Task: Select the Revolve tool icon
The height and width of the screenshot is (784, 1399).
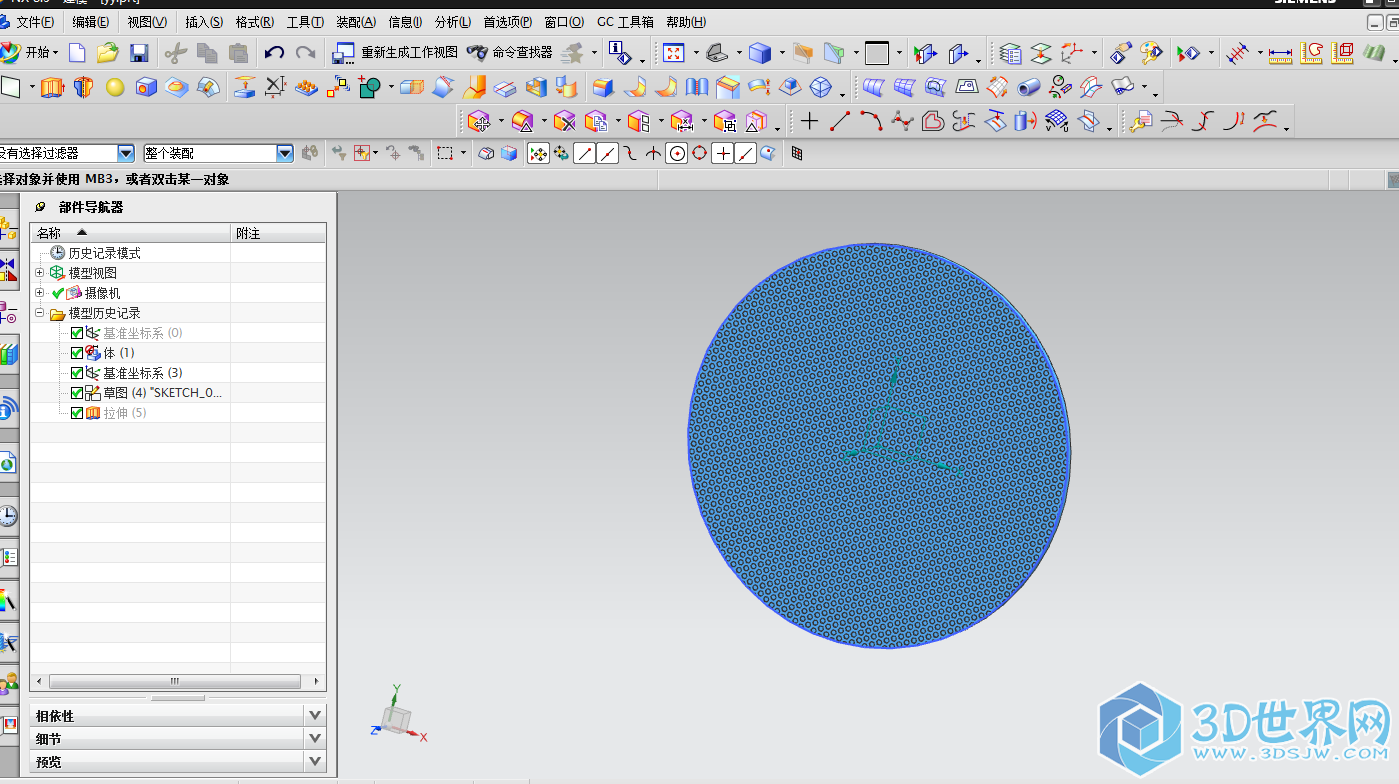Action: (x=83, y=87)
